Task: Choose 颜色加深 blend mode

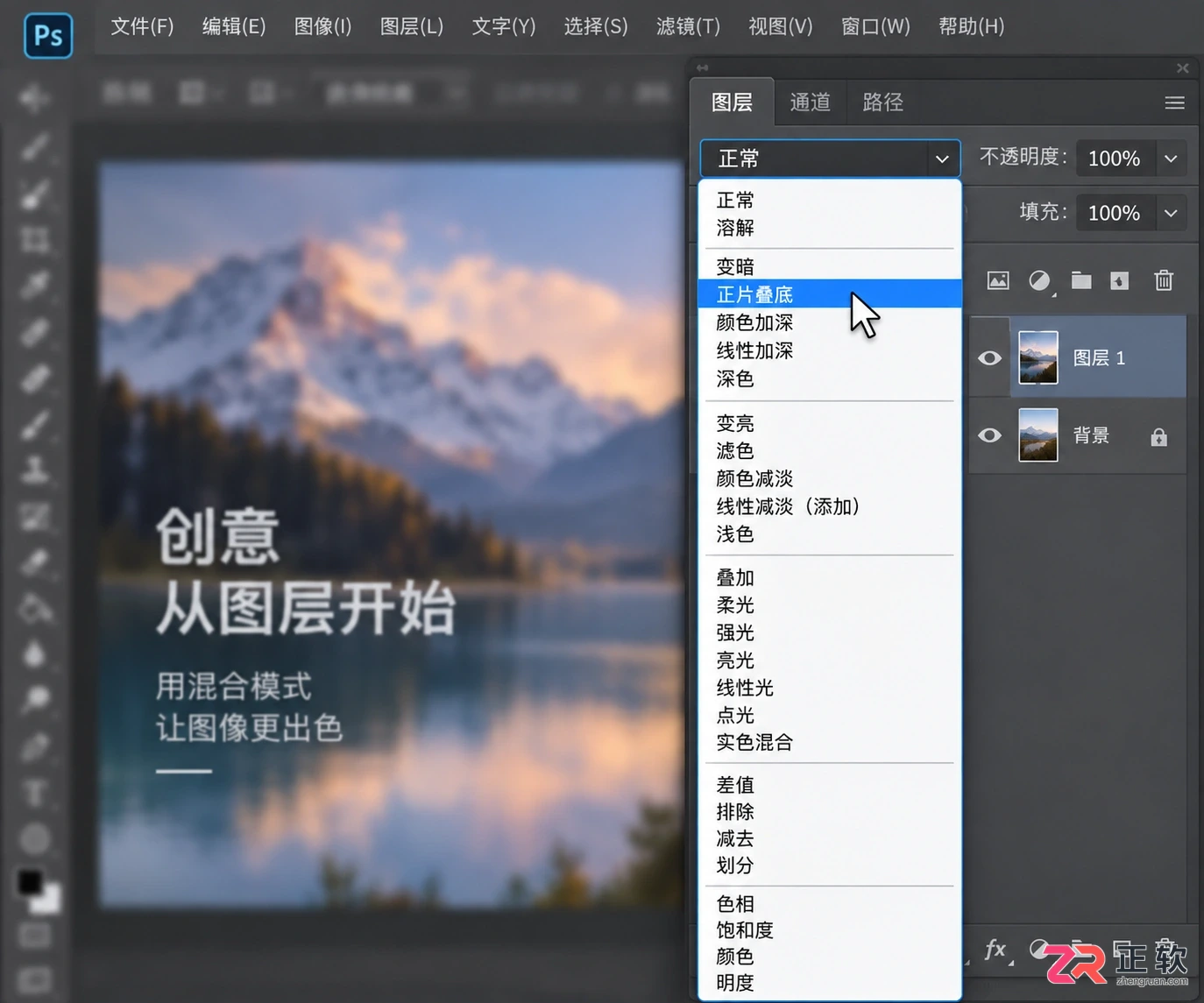Action: point(830,322)
